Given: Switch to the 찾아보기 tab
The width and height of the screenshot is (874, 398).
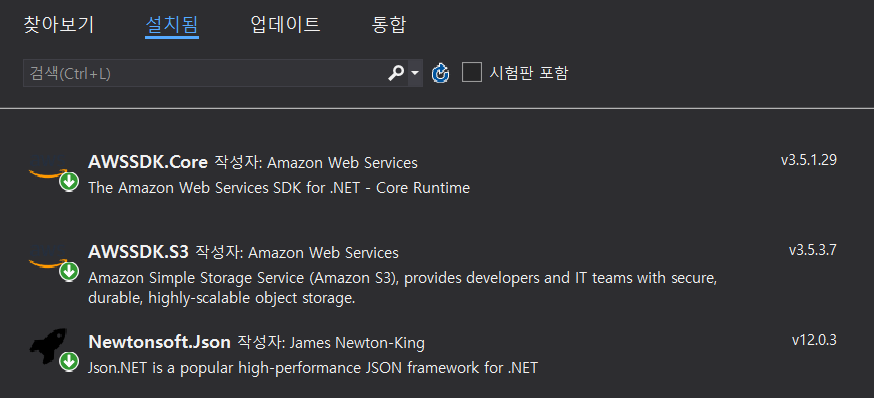Looking at the screenshot, I should 59,25.
